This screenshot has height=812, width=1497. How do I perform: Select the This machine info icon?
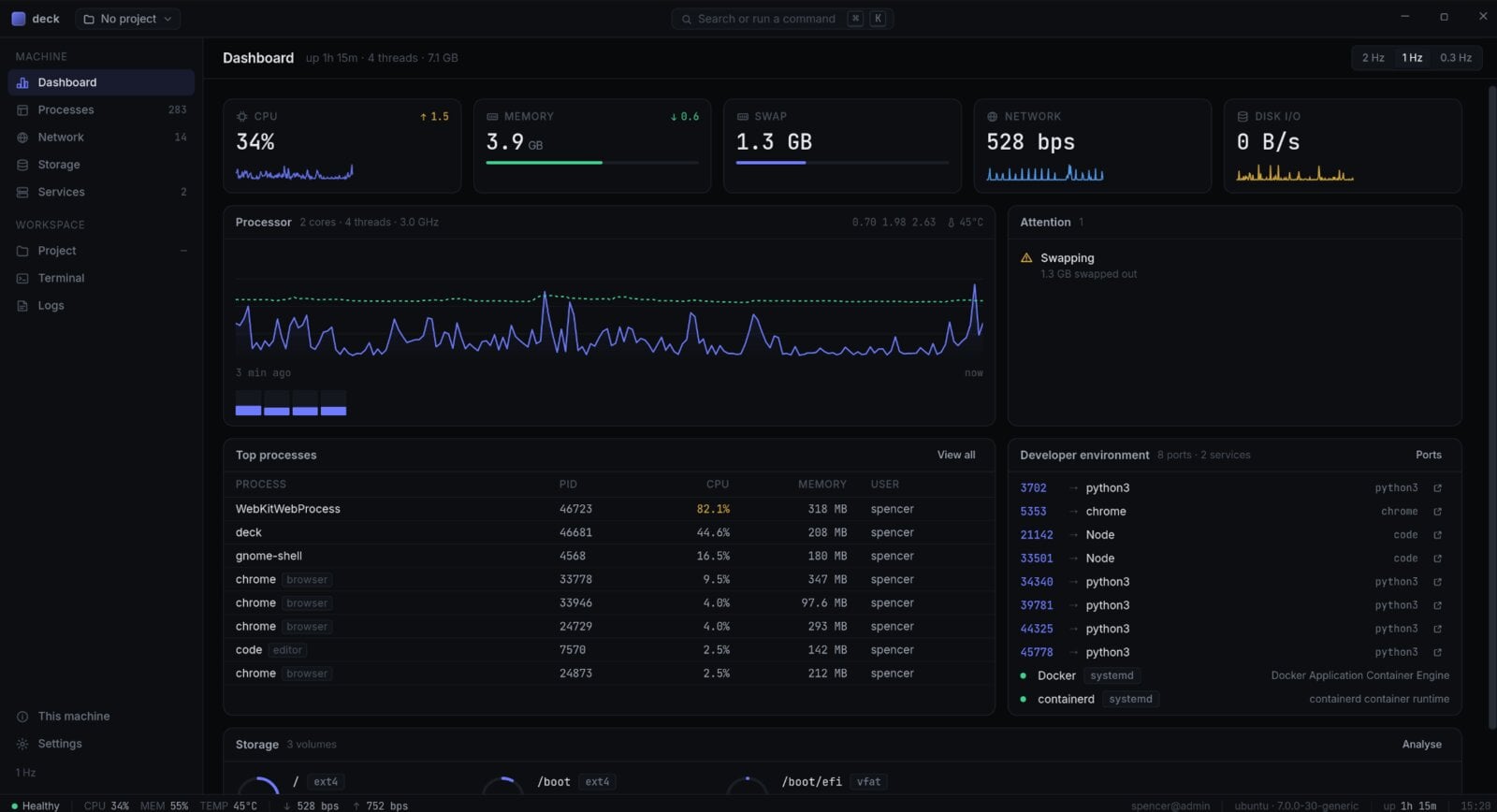coord(22,717)
